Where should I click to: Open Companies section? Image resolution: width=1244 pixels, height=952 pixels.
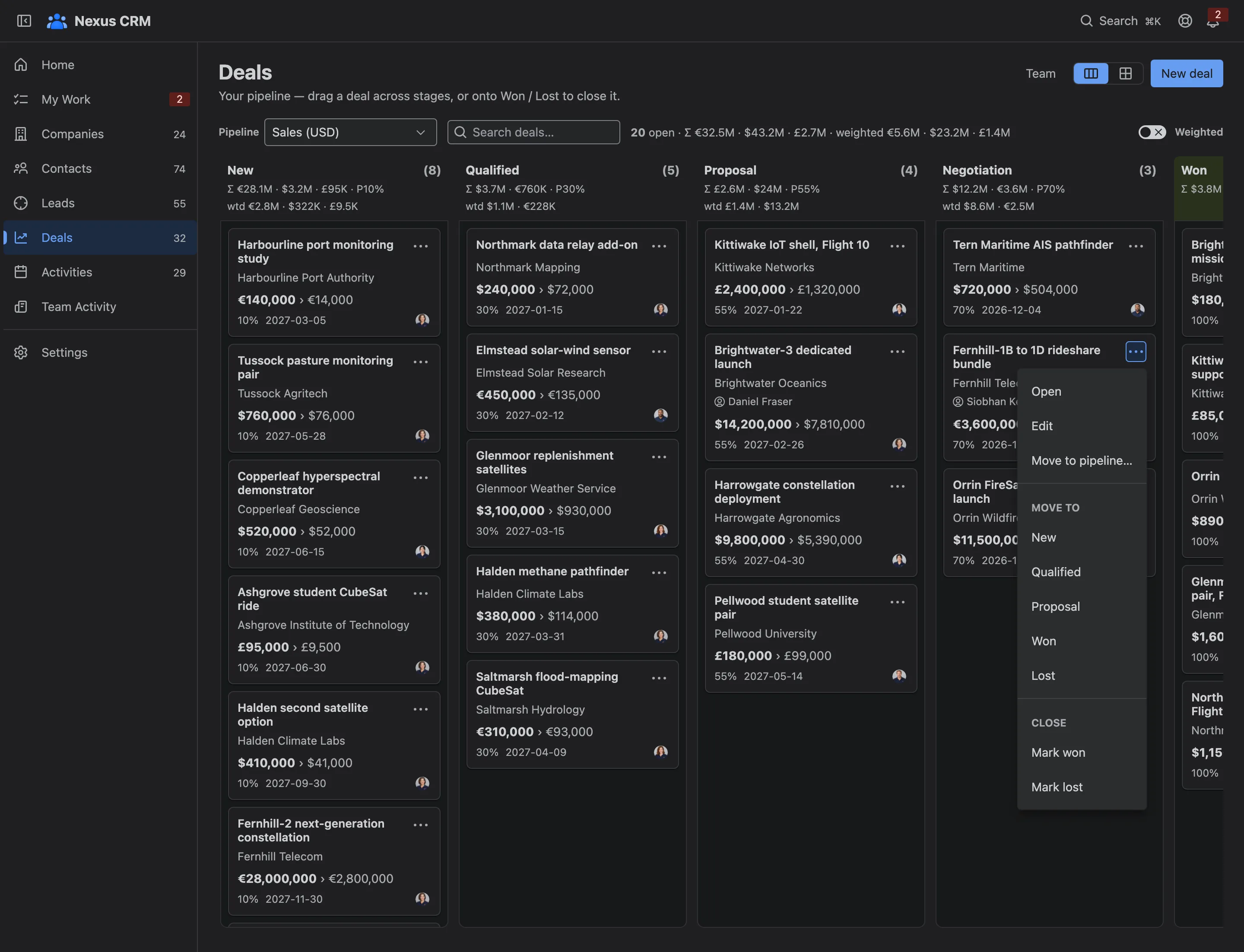click(x=100, y=134)
